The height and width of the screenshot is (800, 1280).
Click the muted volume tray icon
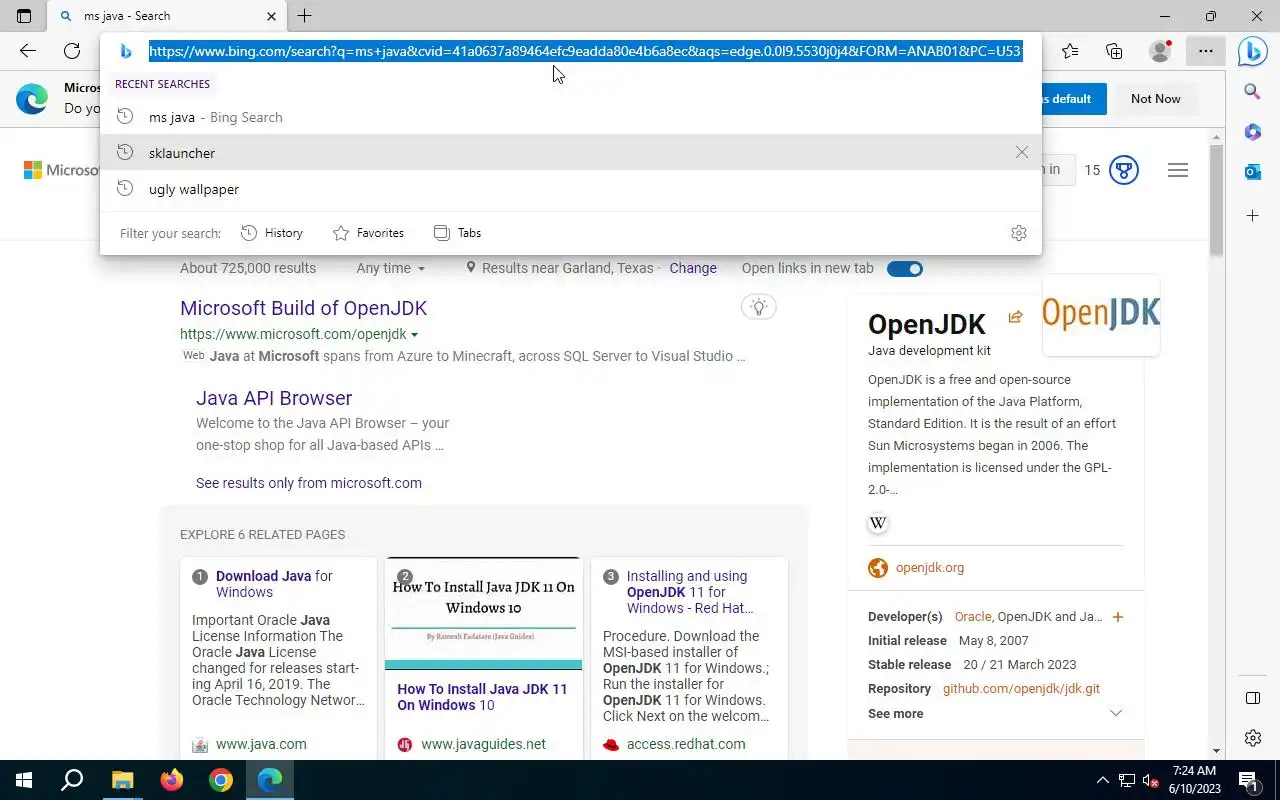tap(1150, 780)
